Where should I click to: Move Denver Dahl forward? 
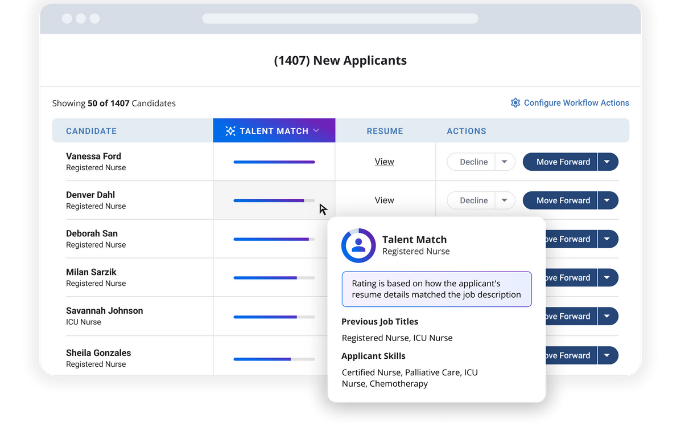561,200
